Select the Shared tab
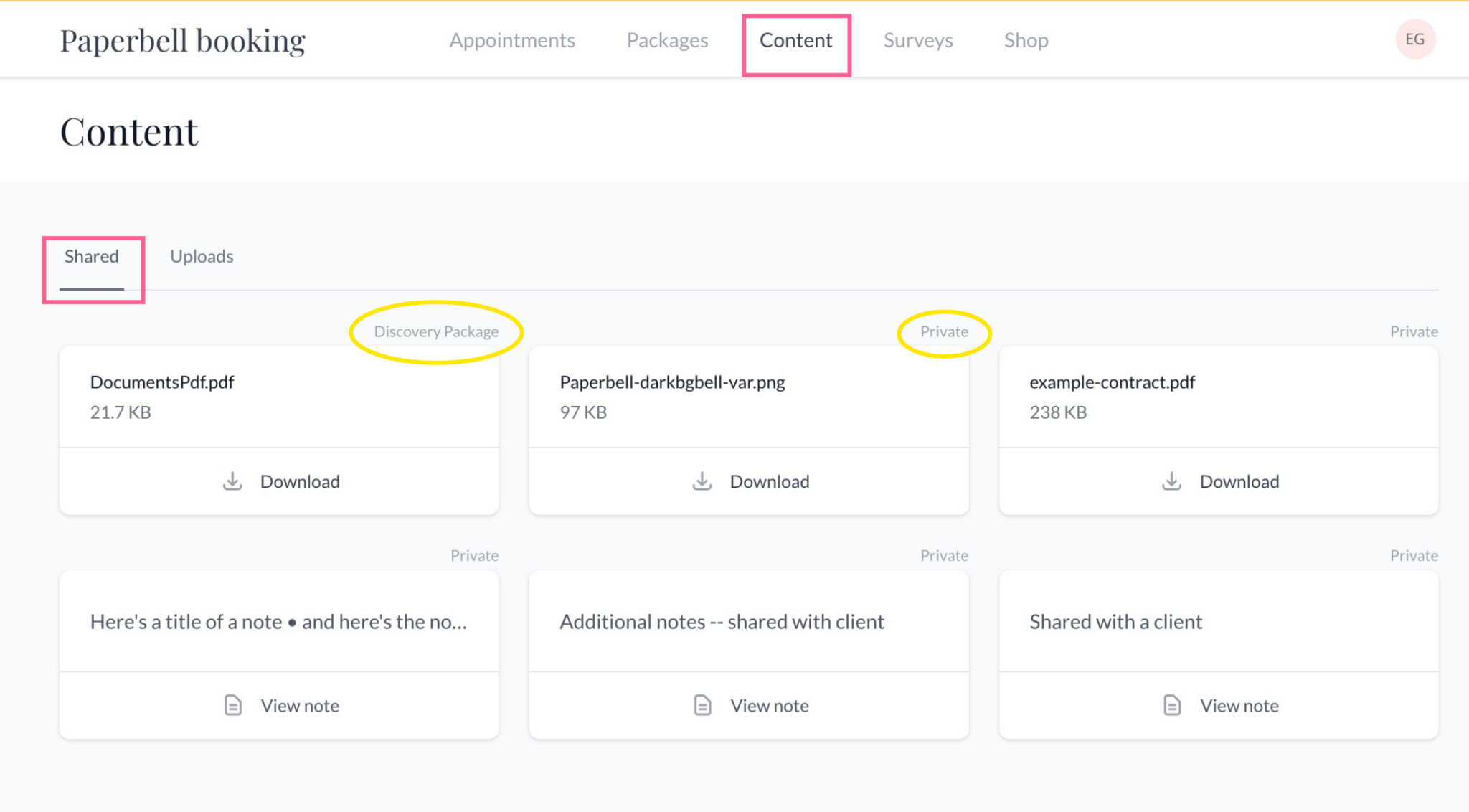1469x812 pixels. 92,256
